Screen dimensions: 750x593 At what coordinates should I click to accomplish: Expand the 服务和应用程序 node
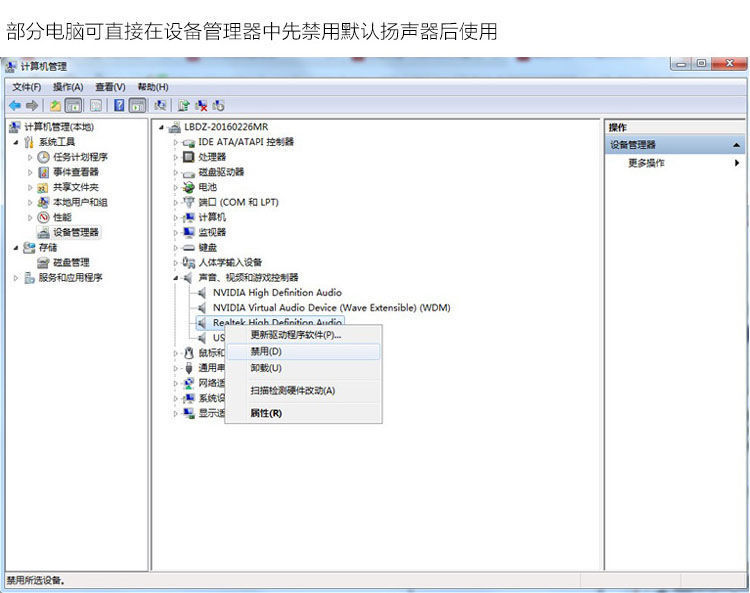(x=16, y=278)
